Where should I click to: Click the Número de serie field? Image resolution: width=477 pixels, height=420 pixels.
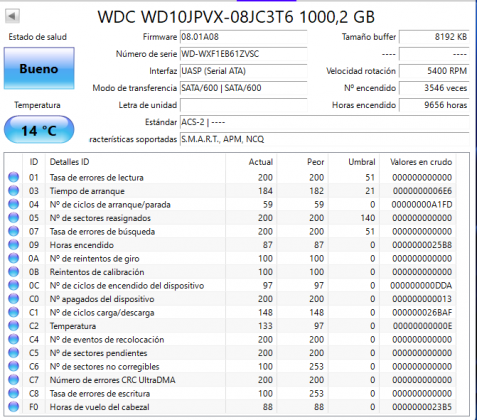[243, 54]
